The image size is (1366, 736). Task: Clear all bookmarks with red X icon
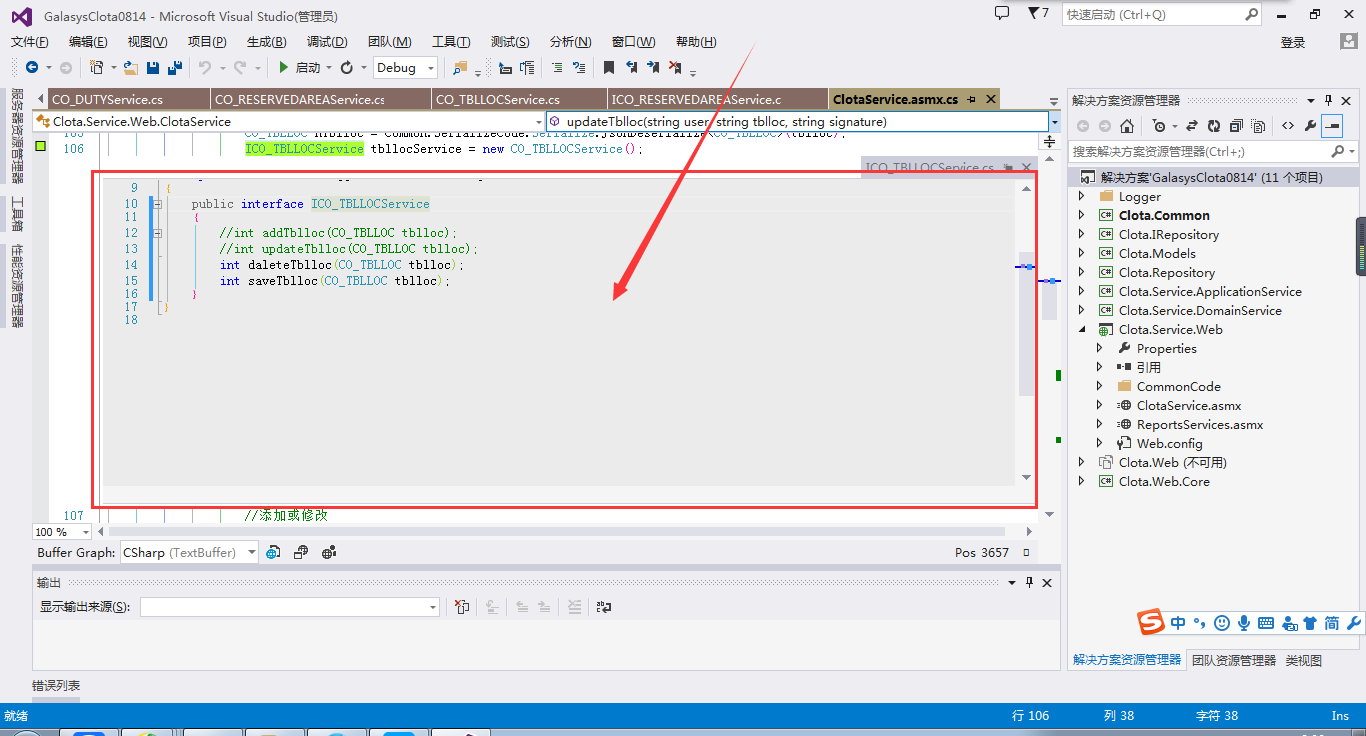[x=675, y=67]
